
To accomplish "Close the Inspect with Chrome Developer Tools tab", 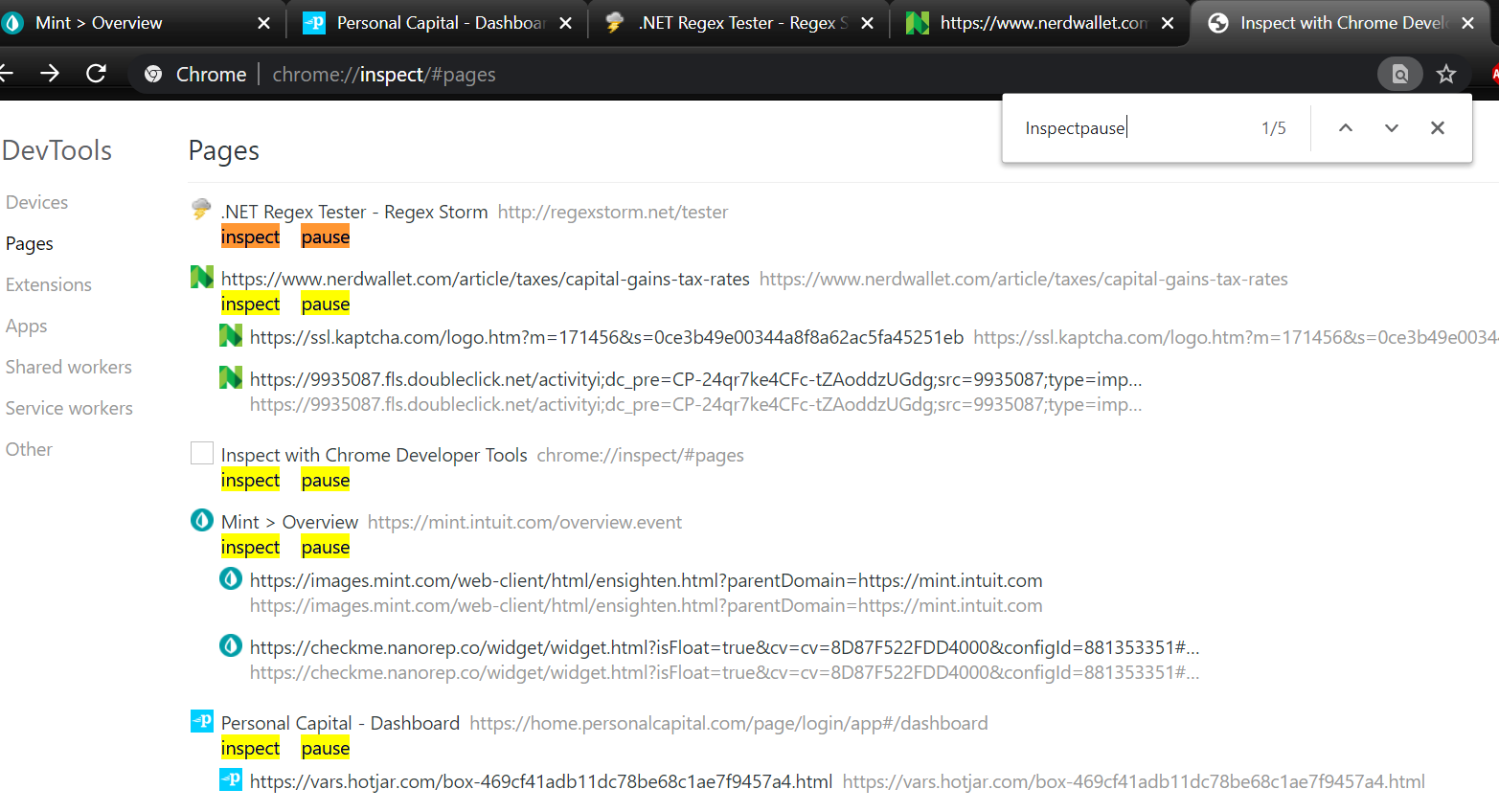I will (1468, 23).
